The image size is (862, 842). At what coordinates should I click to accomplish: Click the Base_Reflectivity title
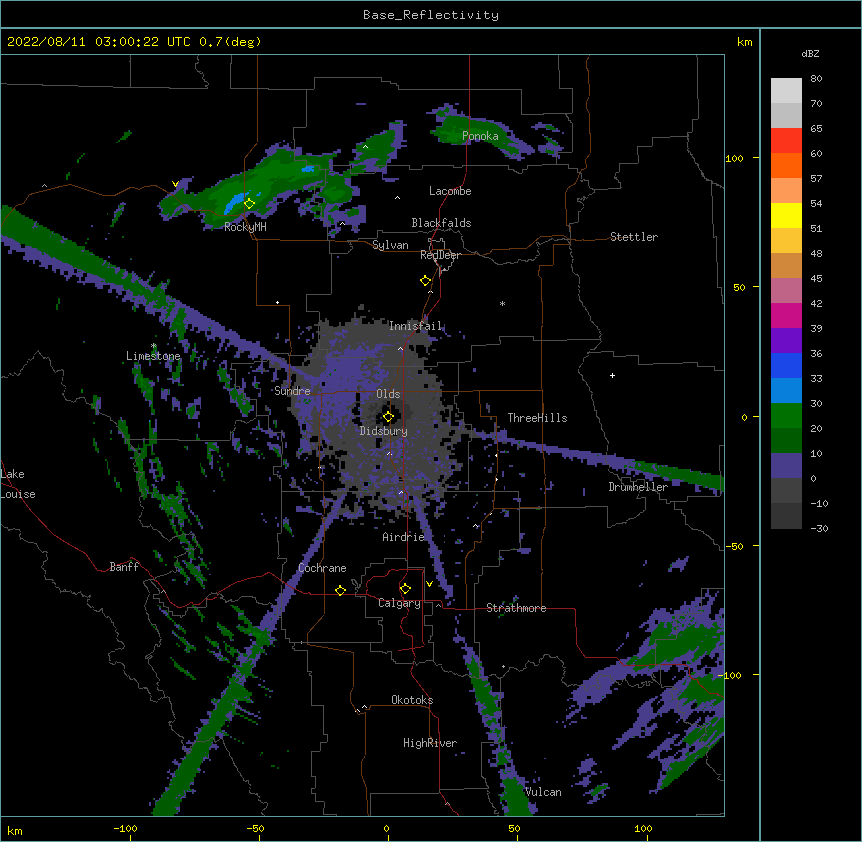click(x=431, y=15)
